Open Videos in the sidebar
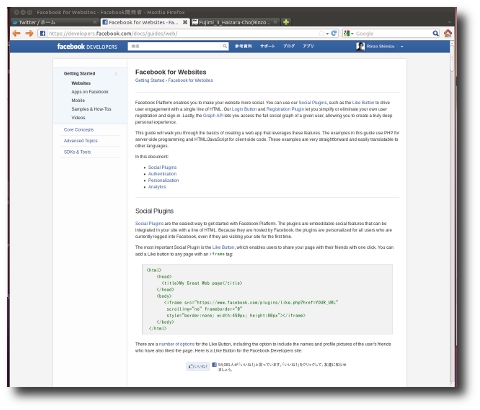 tap(78, 118)
